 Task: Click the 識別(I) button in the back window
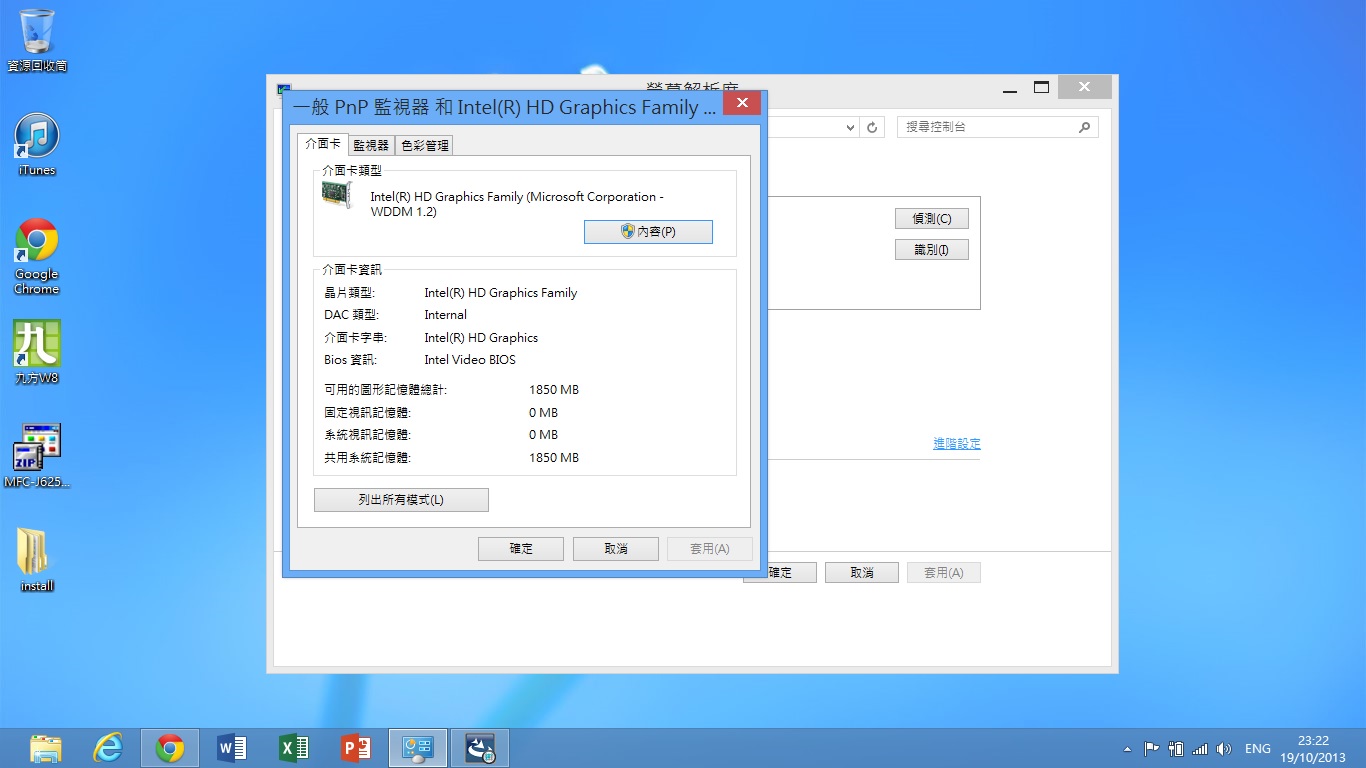coord(931,250)
